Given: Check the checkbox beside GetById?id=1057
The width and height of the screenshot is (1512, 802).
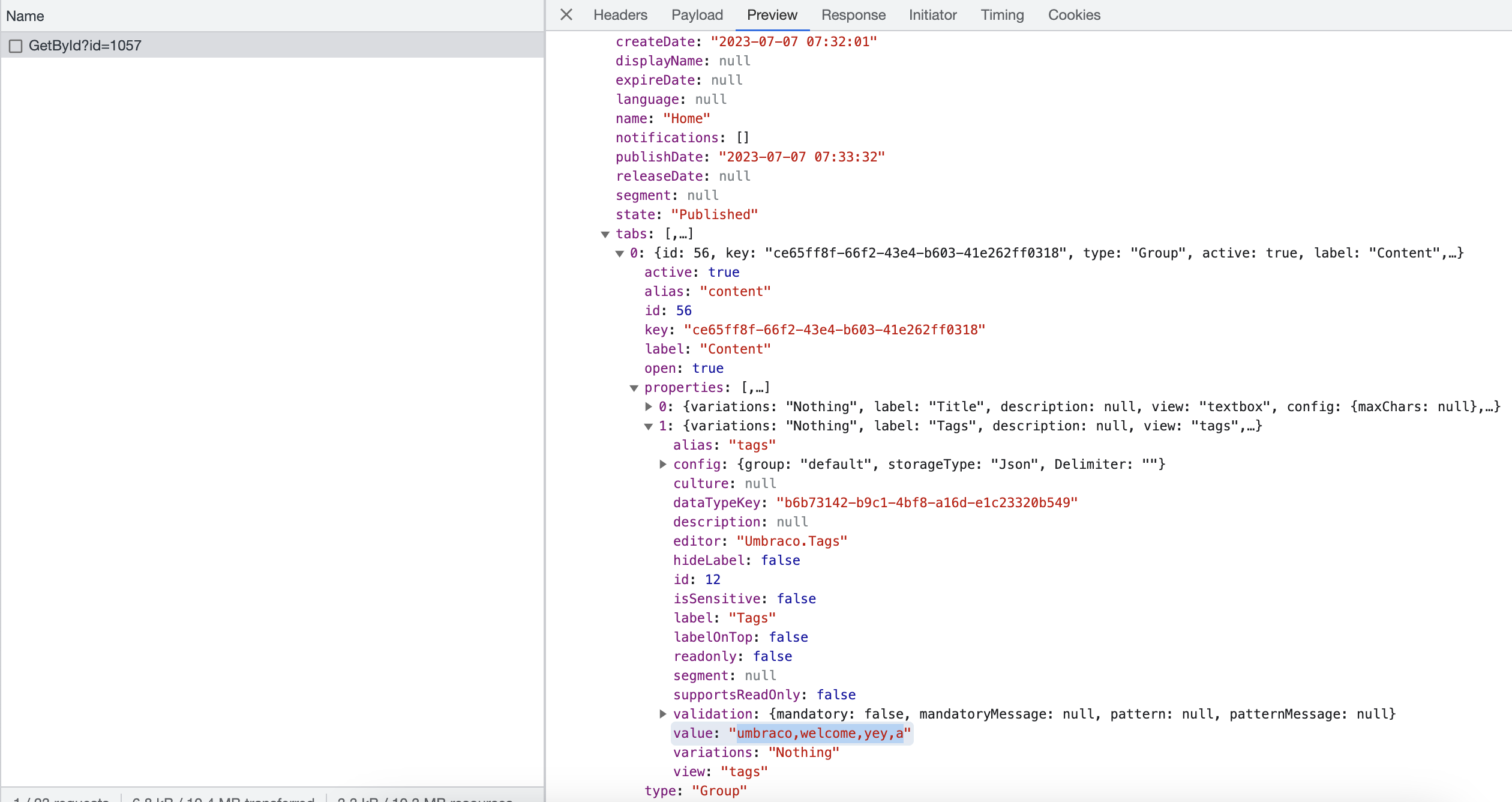Looking at the screenshot, I should pos(16,45).
